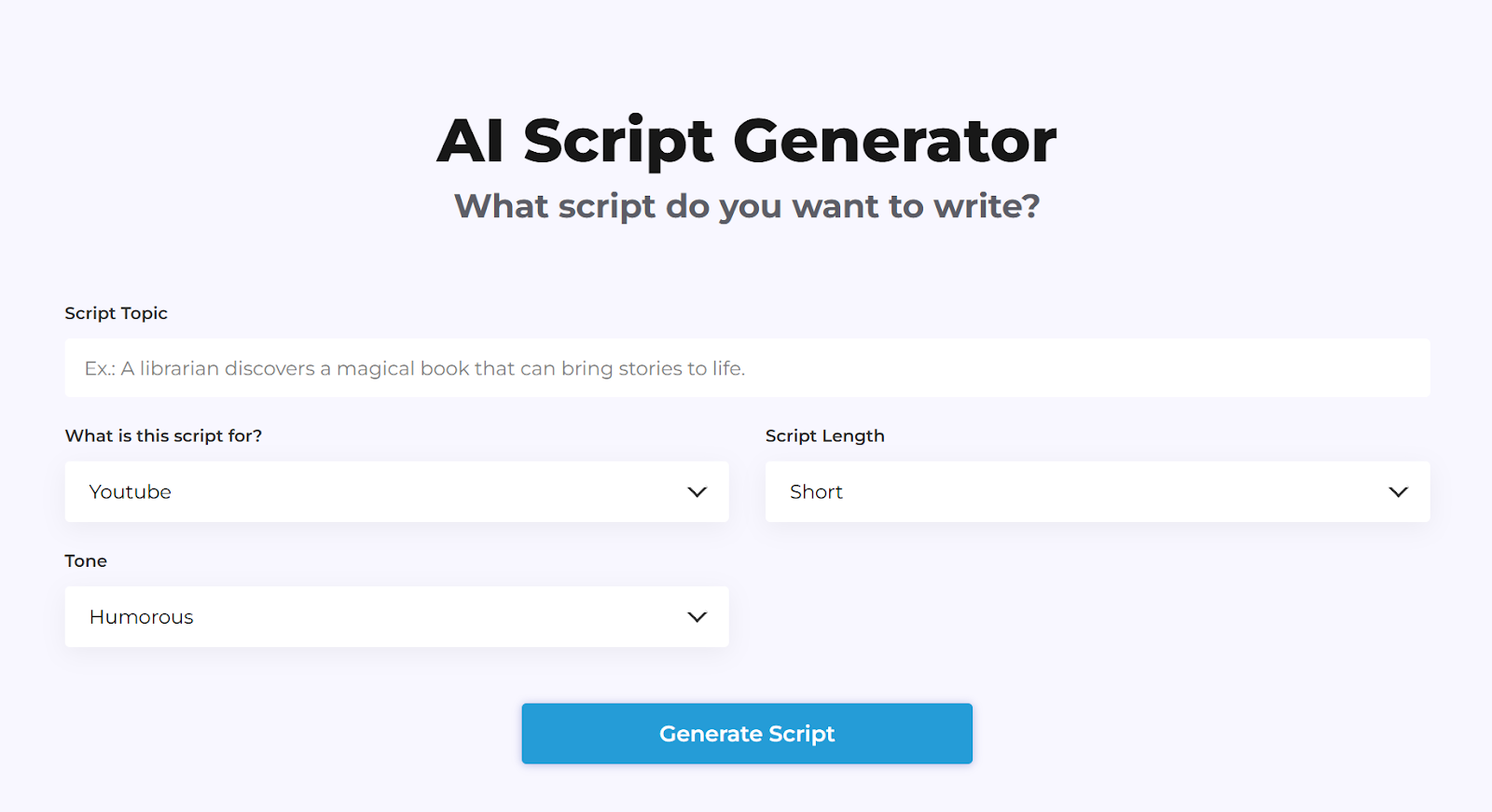Focus the librarian example placeholder text
This screenshot has height=812, width=1492.
[x=414, y=368]
